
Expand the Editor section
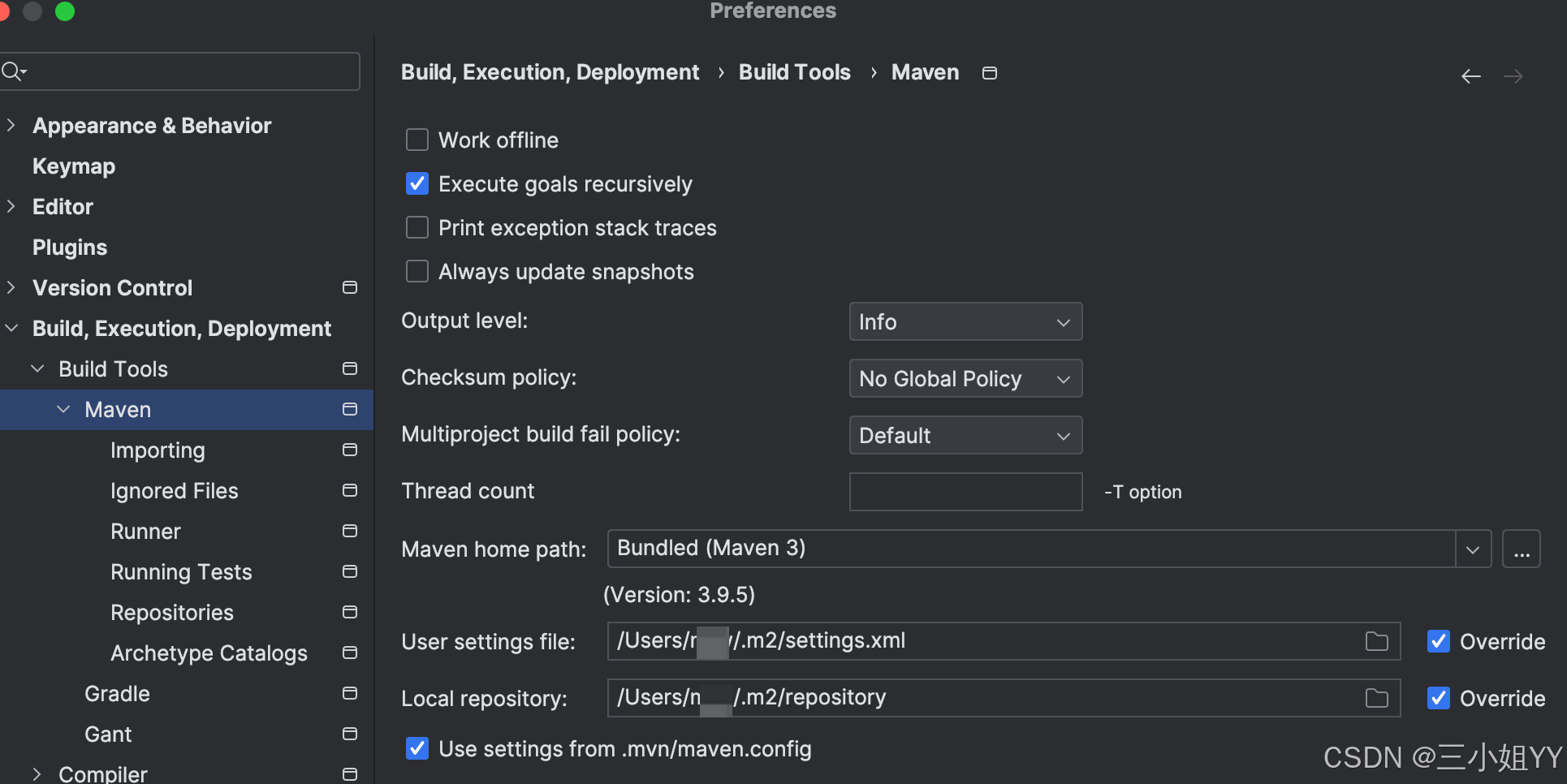pos(11,206)
